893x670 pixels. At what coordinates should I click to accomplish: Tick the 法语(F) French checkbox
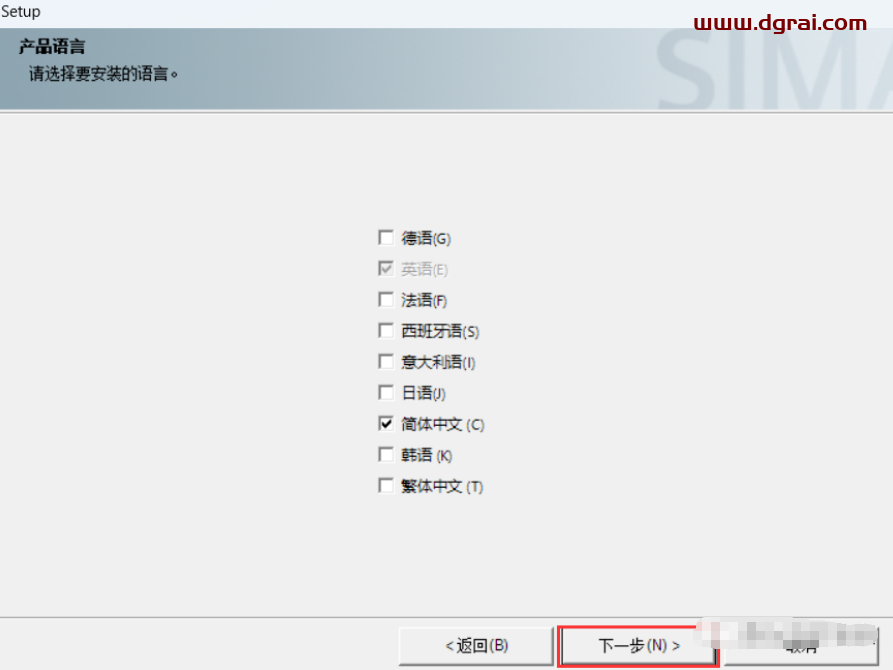coord(385,300)
